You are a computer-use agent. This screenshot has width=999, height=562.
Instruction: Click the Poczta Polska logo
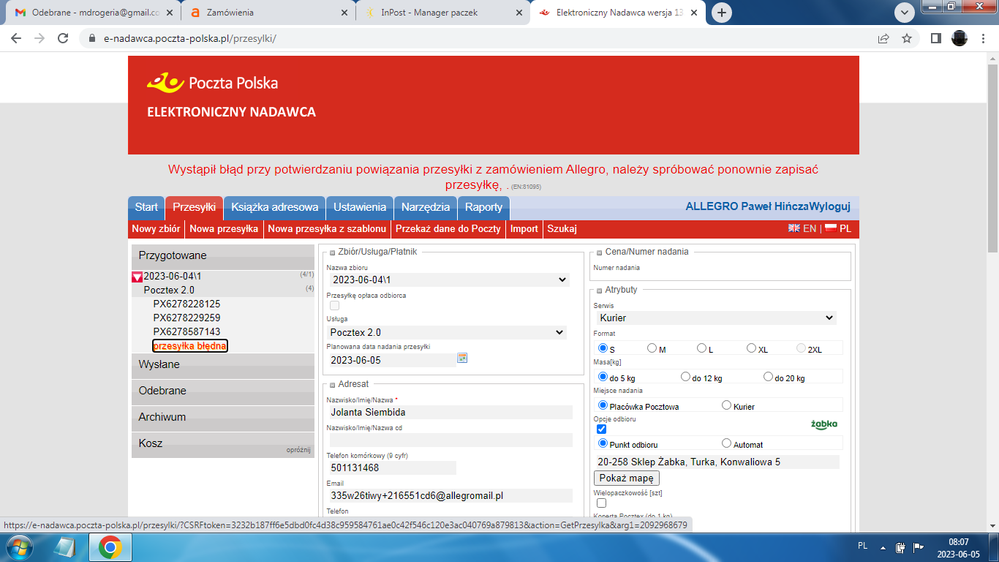(212, 83)
